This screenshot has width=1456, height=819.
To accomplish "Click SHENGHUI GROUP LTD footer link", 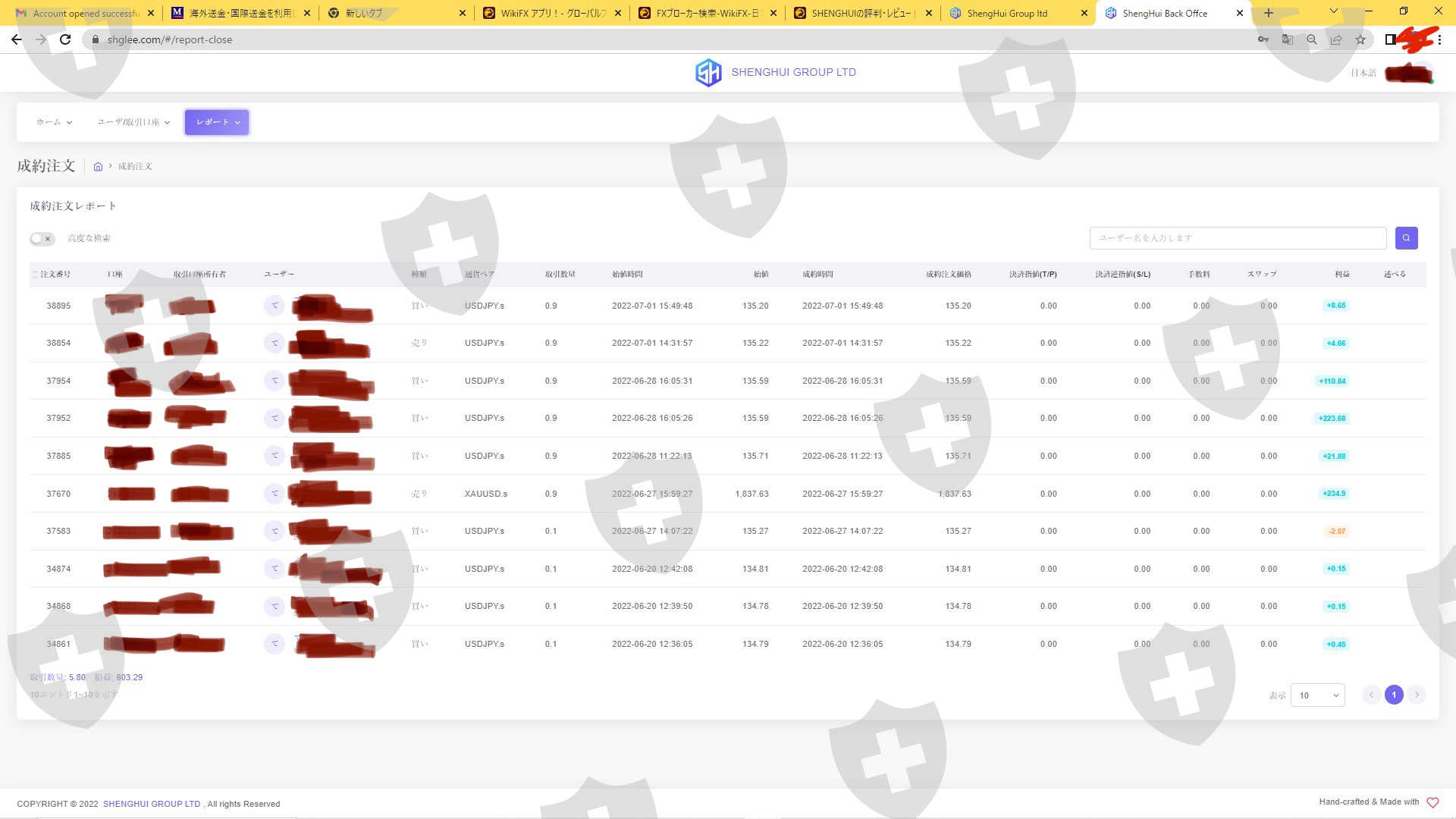I will pos(152,804).
